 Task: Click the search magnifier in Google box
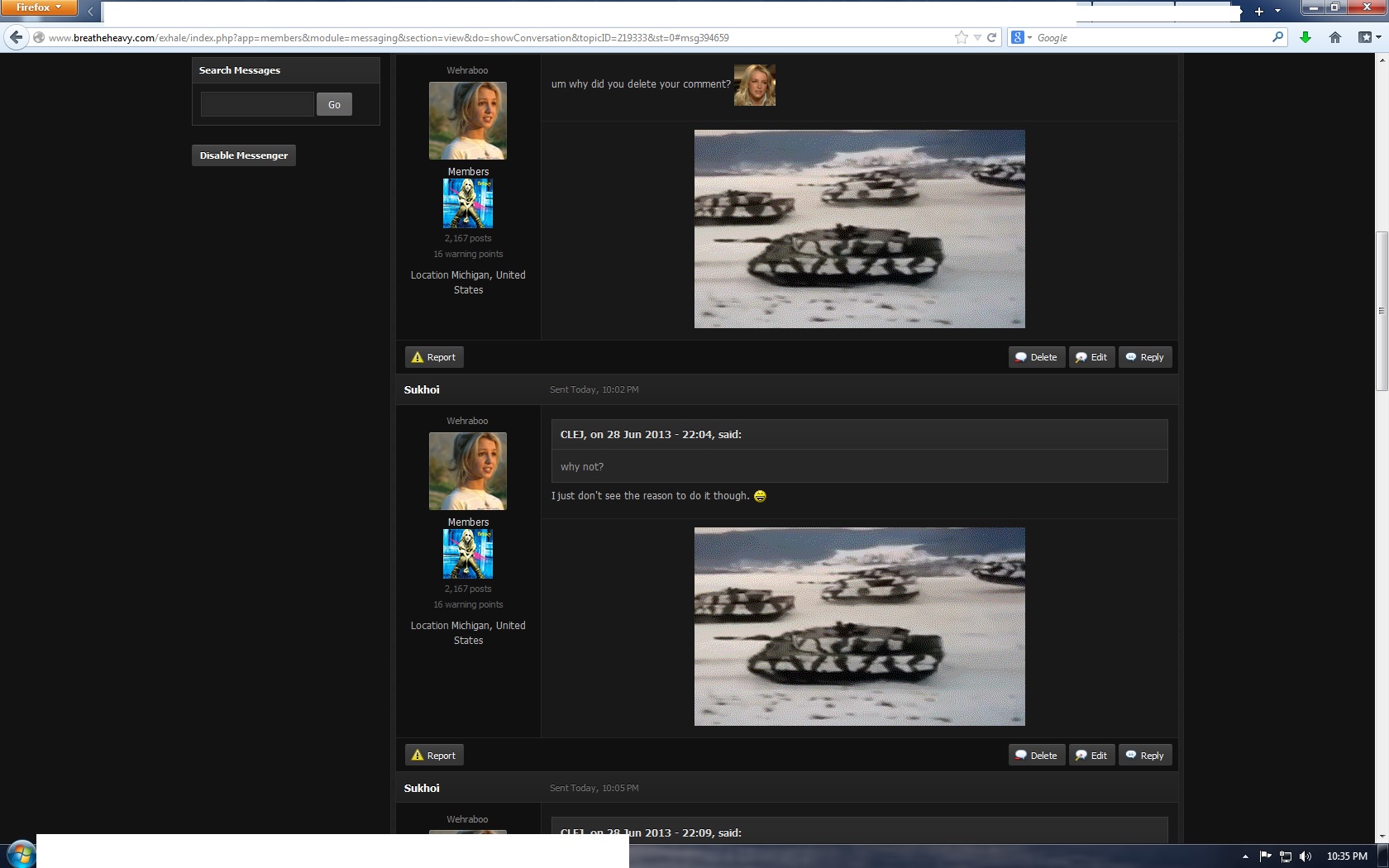tap(1277, 37)
